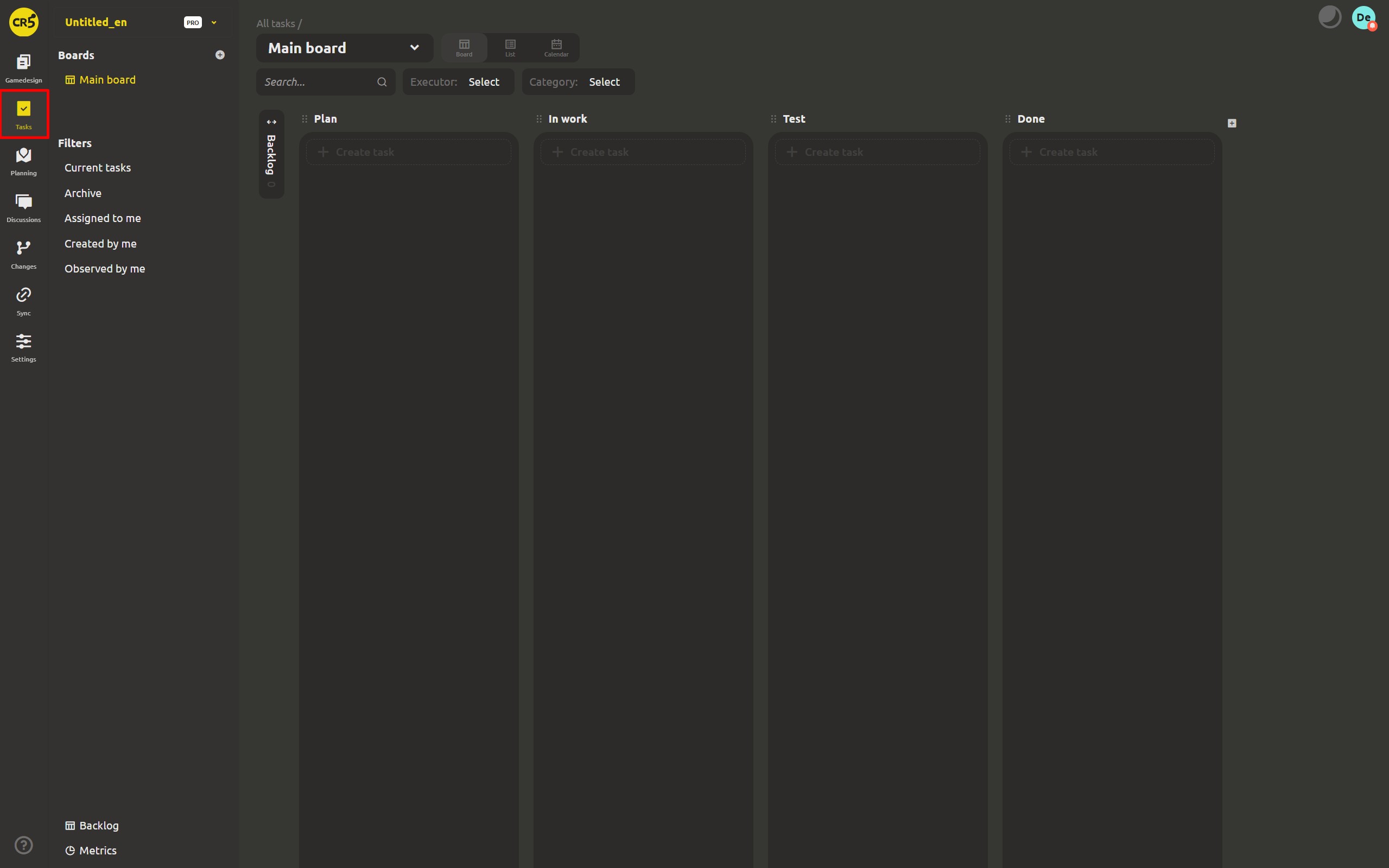
Task: Open the Executor select dropdown
Action: (458, 82)
